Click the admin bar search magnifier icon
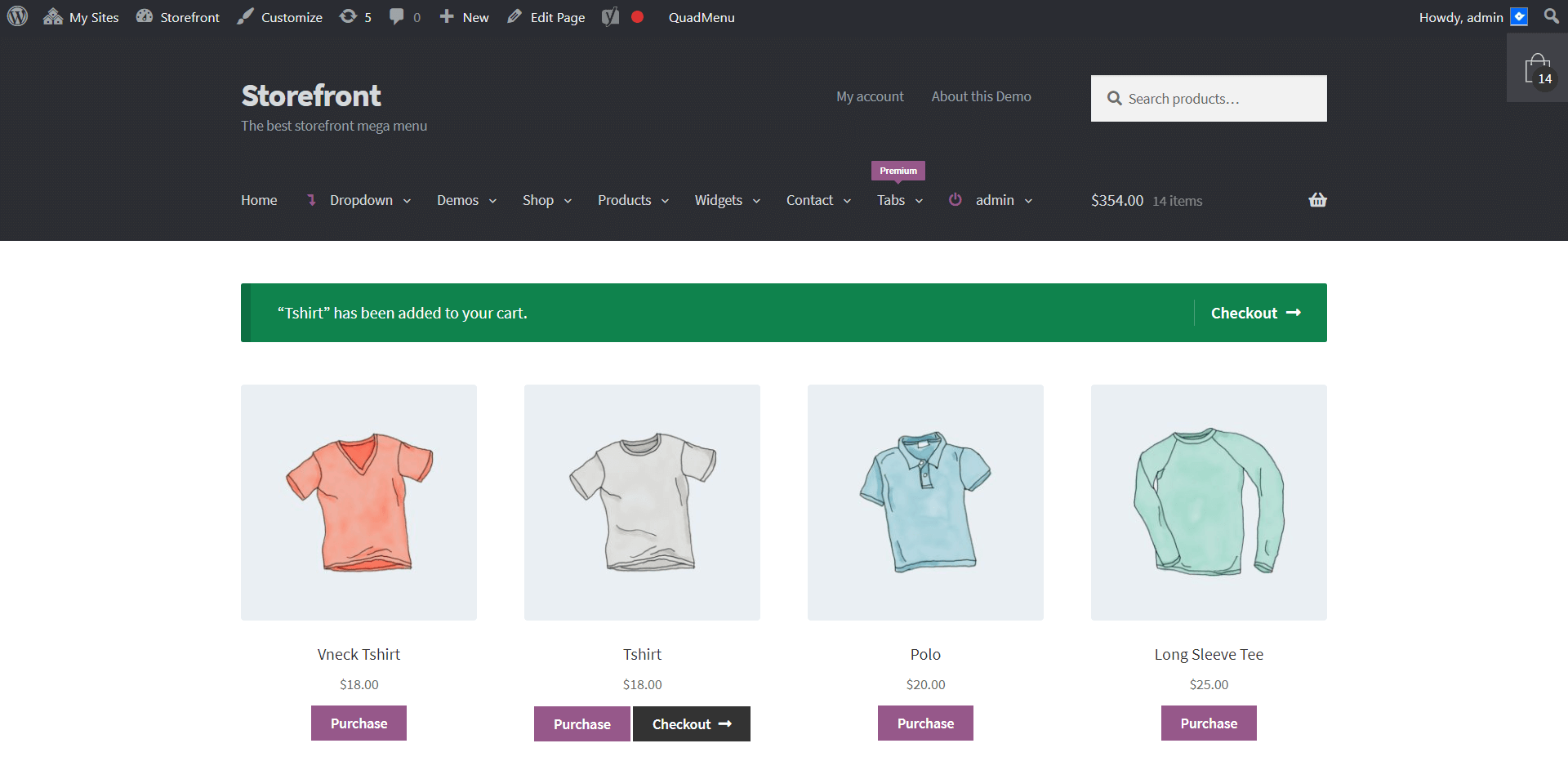The image size is (1568, 770). pyautogui.click(x=1551, y=16)
